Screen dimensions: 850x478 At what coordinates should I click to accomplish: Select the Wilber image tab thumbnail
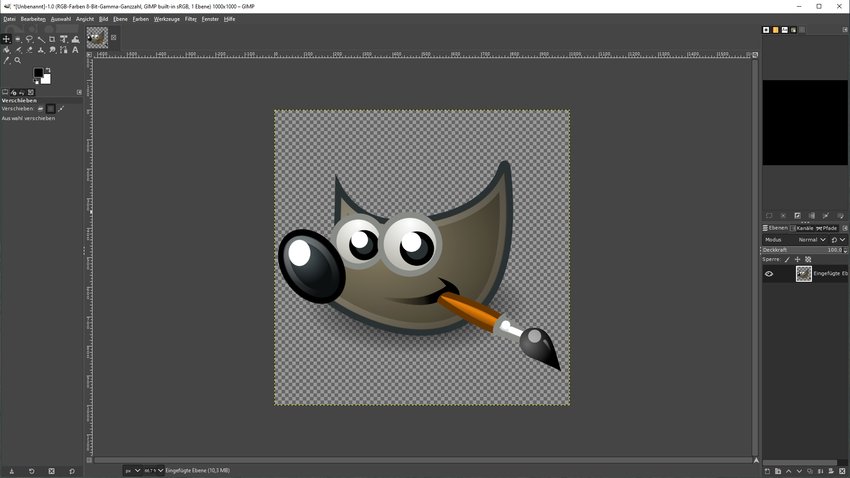(x=98, y=38)
